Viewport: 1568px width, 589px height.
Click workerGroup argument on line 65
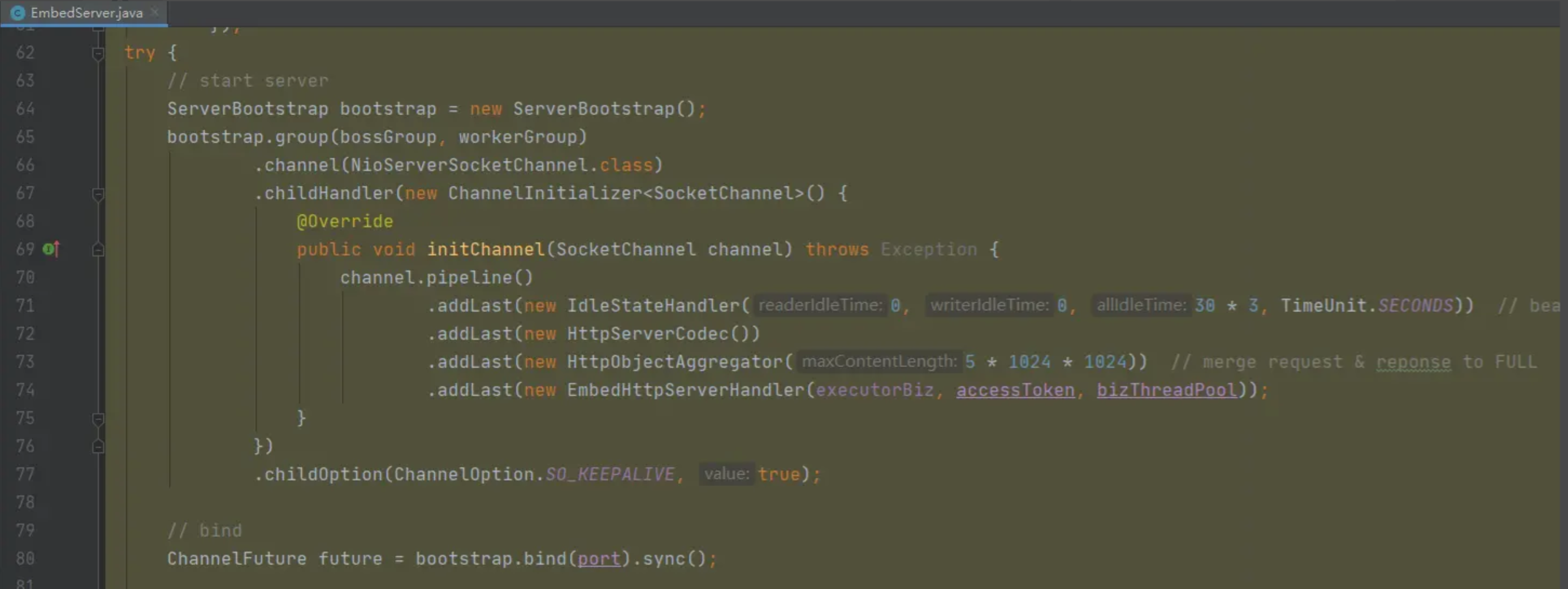coord(517,137)
